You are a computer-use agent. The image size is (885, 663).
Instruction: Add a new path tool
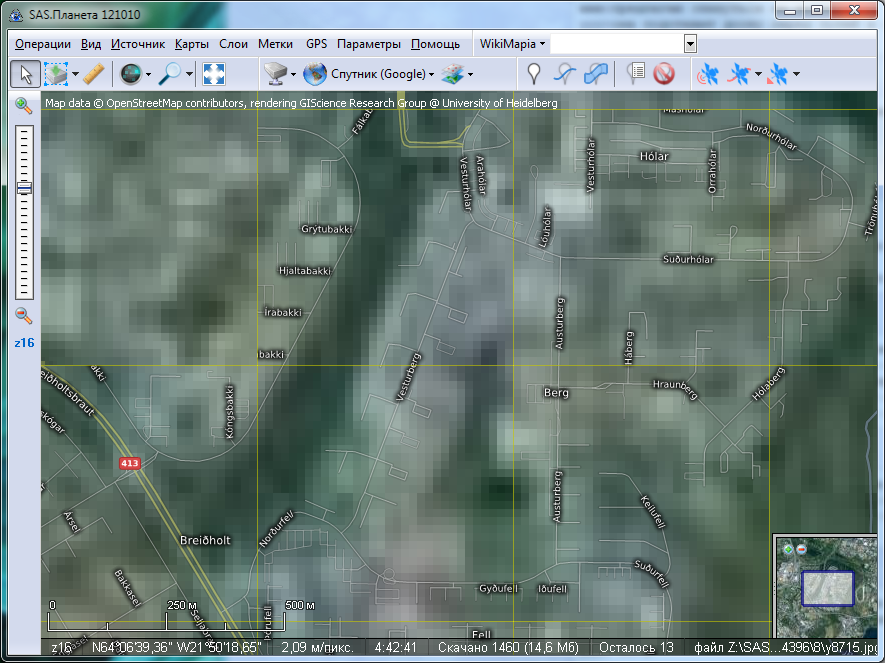[564, 74]
